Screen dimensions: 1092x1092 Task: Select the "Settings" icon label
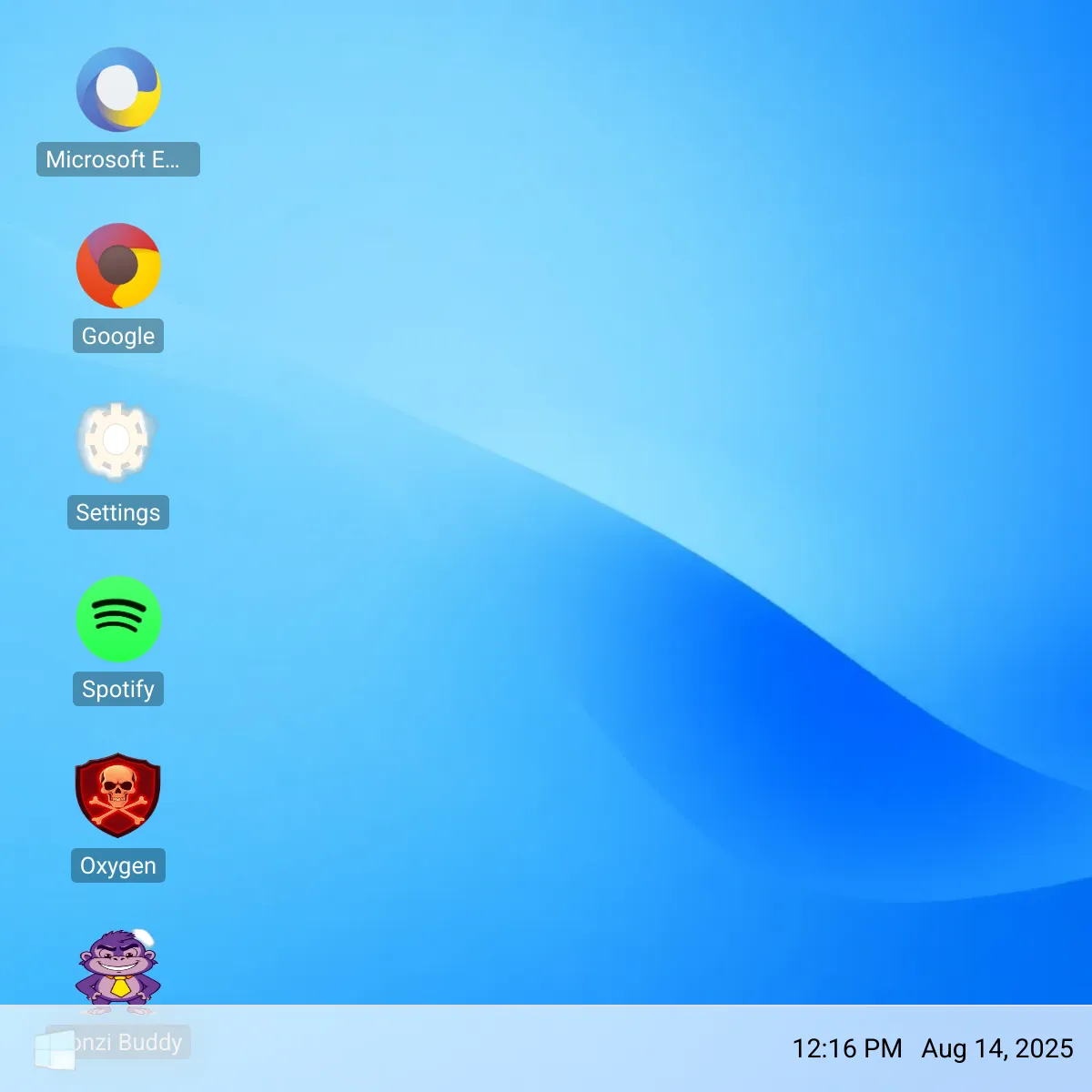(118, 512)
